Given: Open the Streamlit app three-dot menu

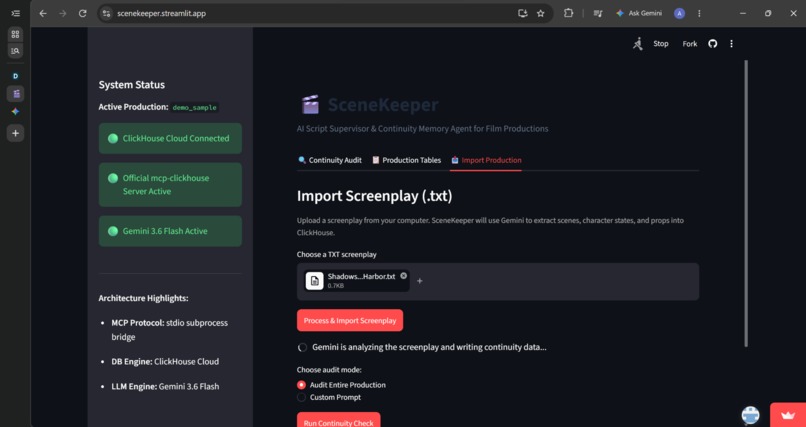Looking at the screenshot, I should 731,44.
